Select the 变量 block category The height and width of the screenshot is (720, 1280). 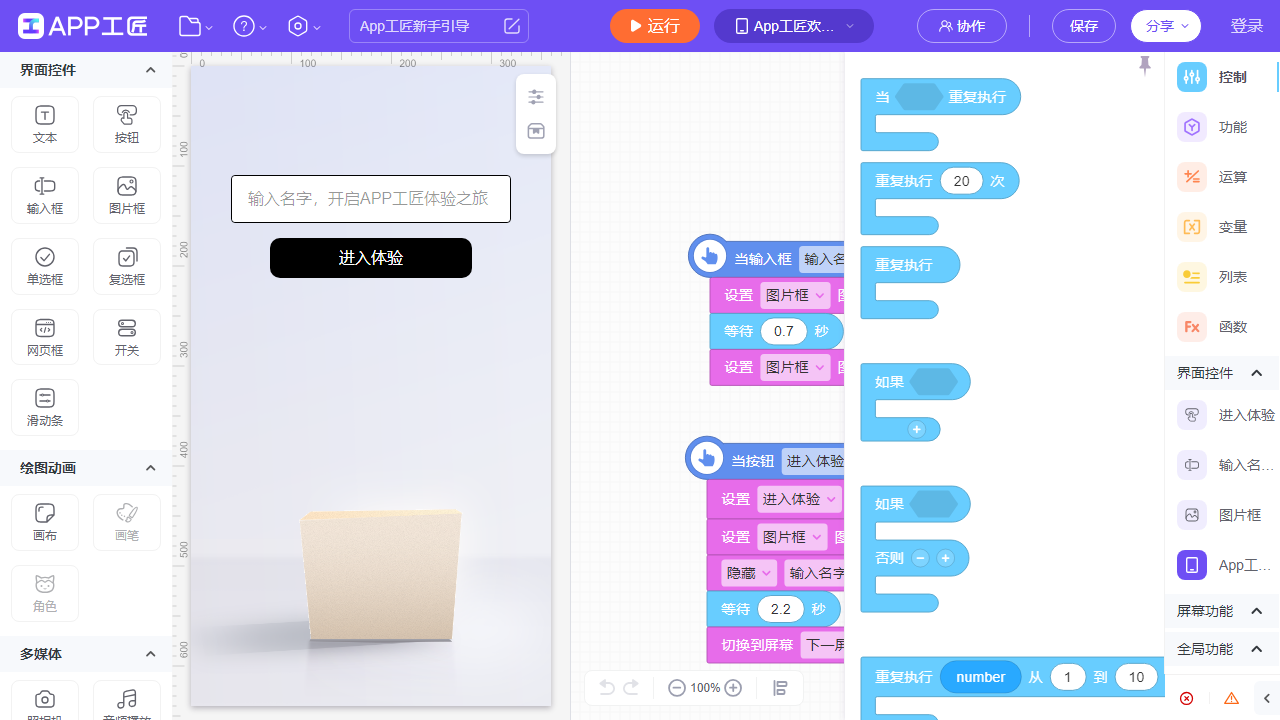click(x=1222, y=227)
